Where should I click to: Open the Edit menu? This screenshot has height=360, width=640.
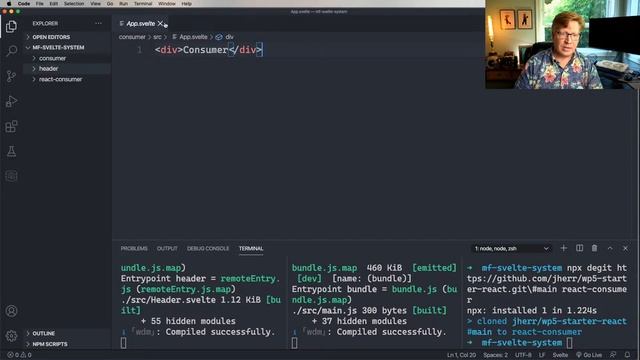(53, 4)
